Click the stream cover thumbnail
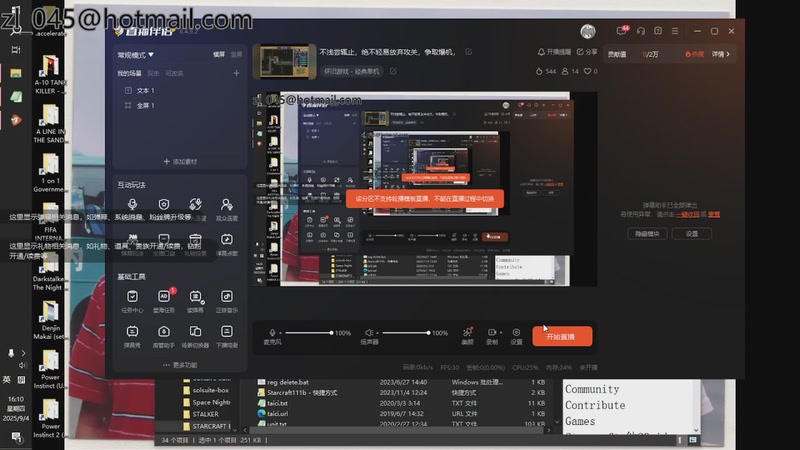Viewport: 800px width, 450px height. [x=285, y=61]
